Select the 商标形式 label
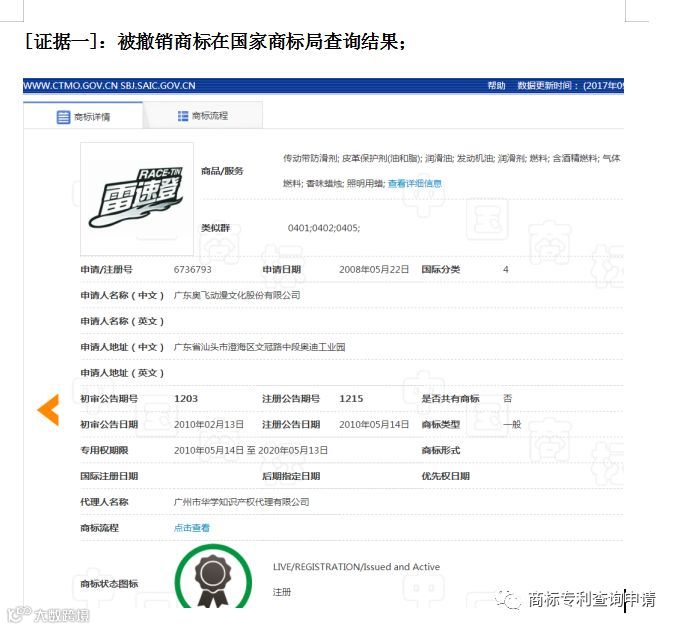This screenshot has width=677, height=629. coord(441,450)
